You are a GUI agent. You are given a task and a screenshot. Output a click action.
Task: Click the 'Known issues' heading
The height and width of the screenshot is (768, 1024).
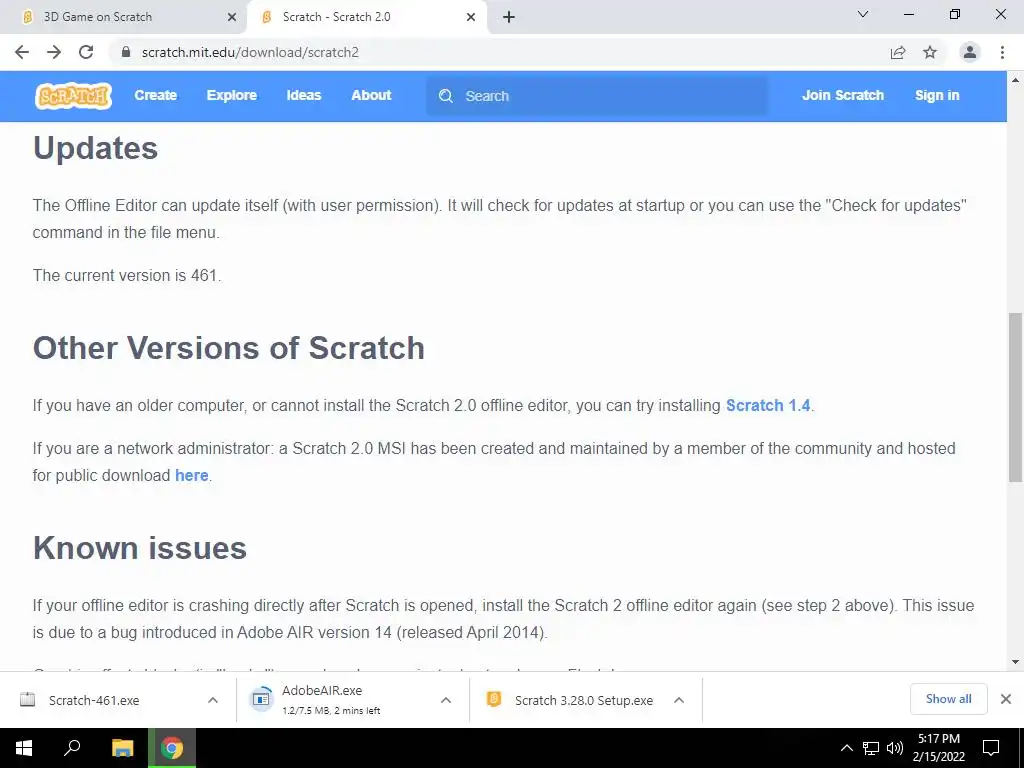140,548
